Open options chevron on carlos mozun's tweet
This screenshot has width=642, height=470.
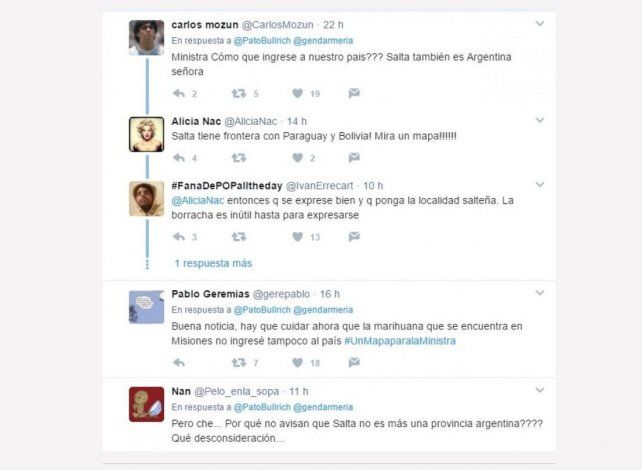[x=540, y=24]
